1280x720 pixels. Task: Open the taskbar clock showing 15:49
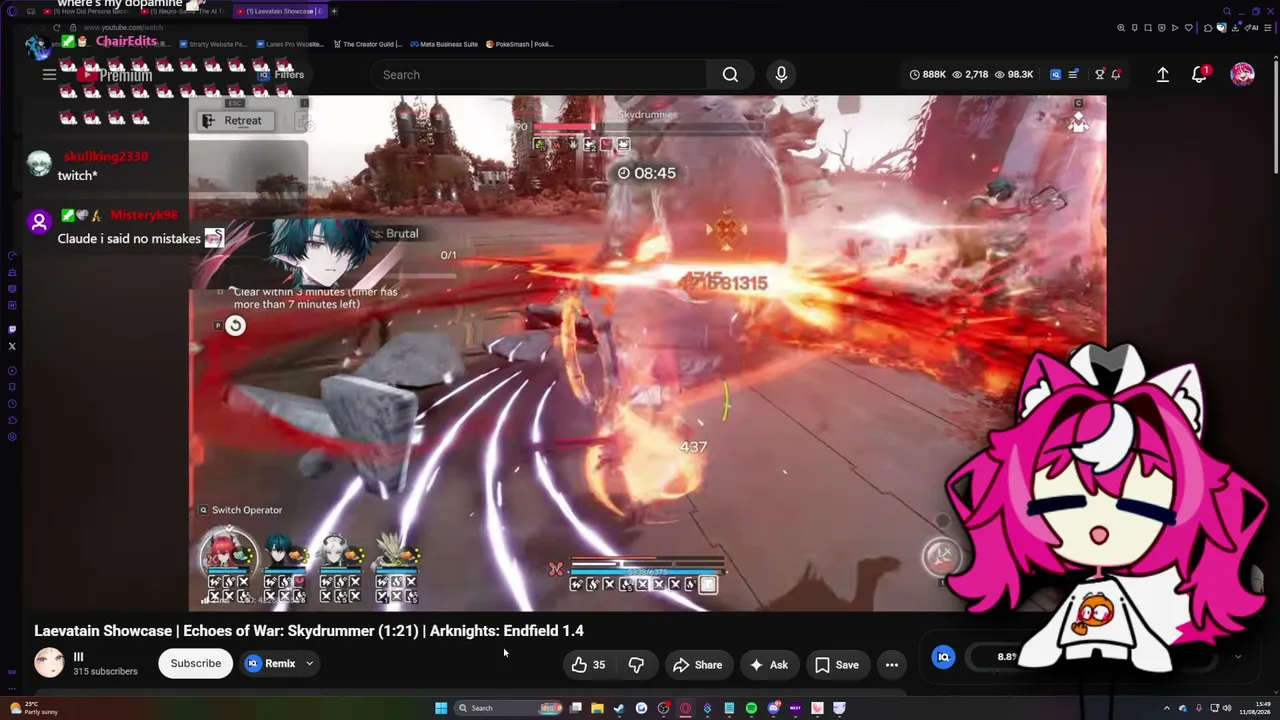pyautogui.click(x=1254, y=708)
